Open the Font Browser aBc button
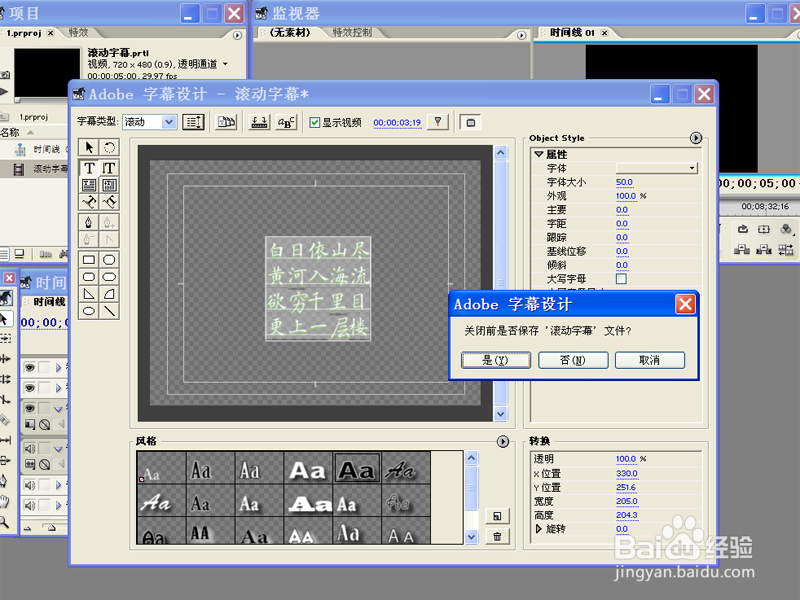800x600 pixels. [x=286, y=122]
